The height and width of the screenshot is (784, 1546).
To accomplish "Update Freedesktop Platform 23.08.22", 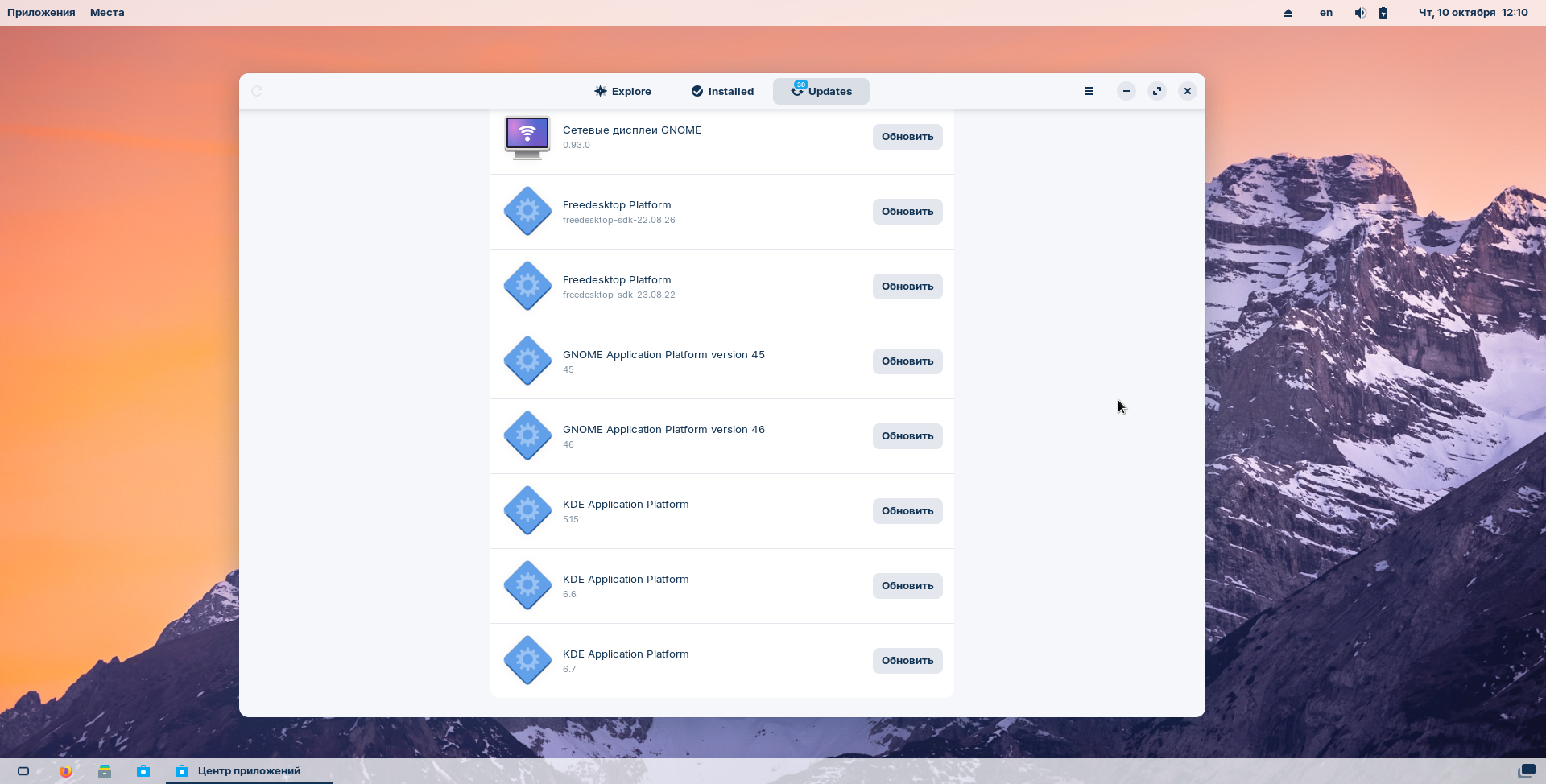I will [x=907, y=287].
